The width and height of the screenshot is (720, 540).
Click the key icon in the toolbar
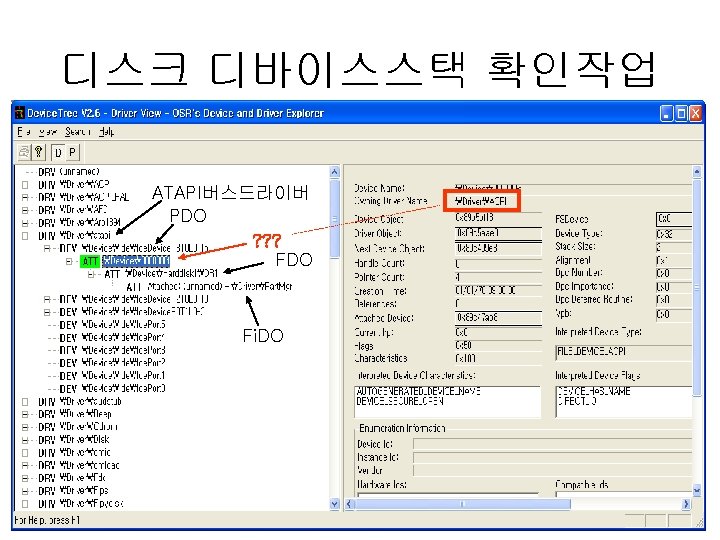coord(39,152)
